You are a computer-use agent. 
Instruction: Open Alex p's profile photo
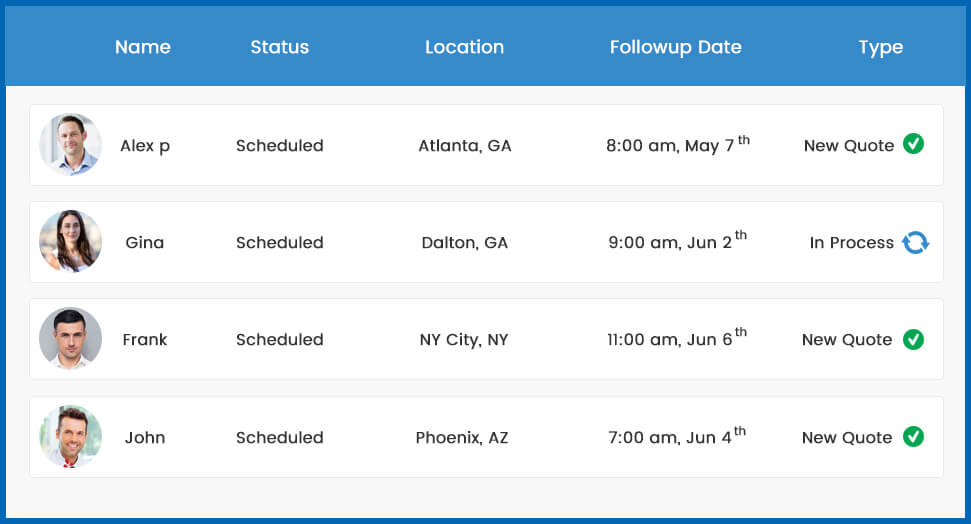pyautogui.click(x=71, y=145)
